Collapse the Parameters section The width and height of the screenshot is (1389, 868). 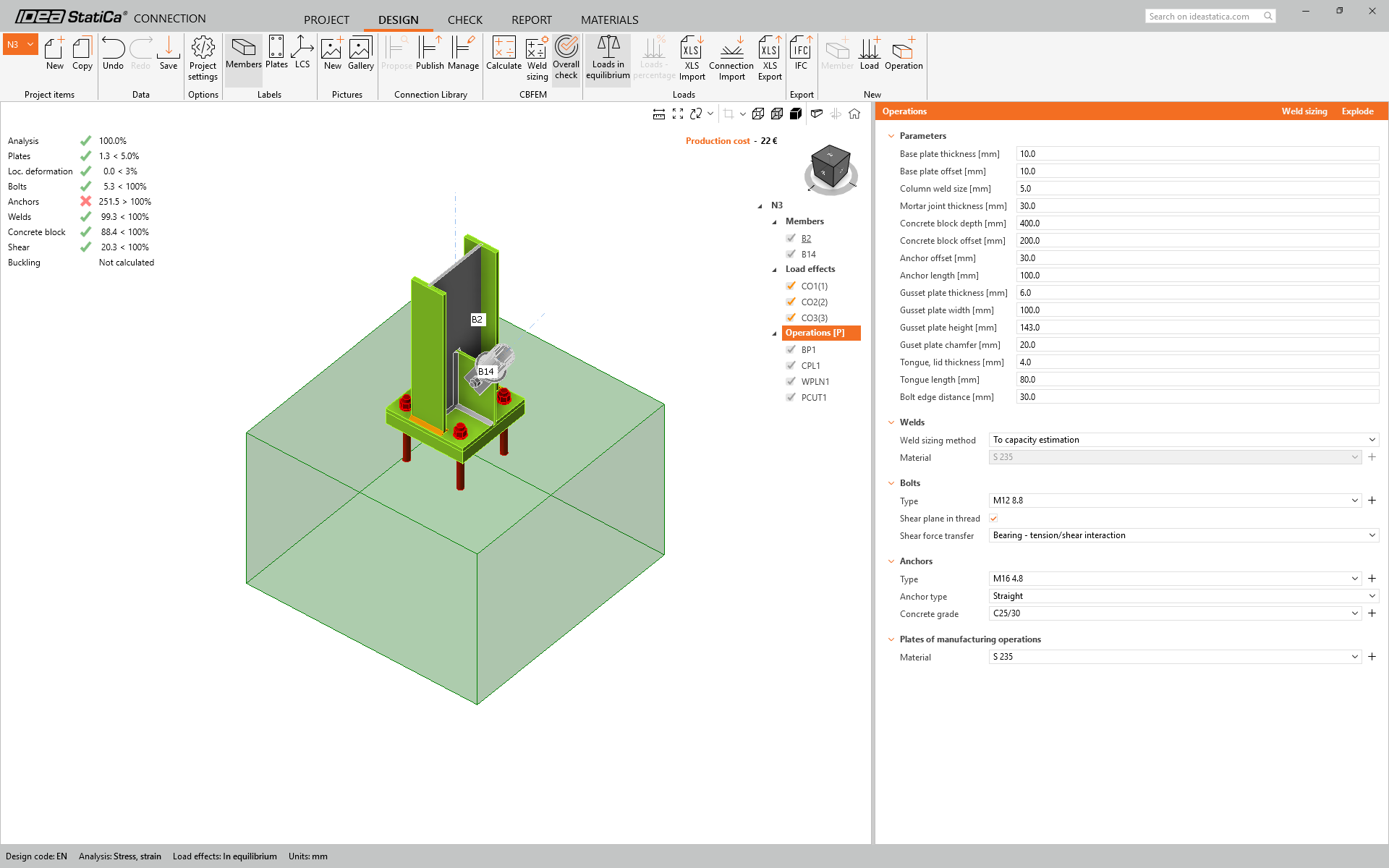tap(891, 136)
